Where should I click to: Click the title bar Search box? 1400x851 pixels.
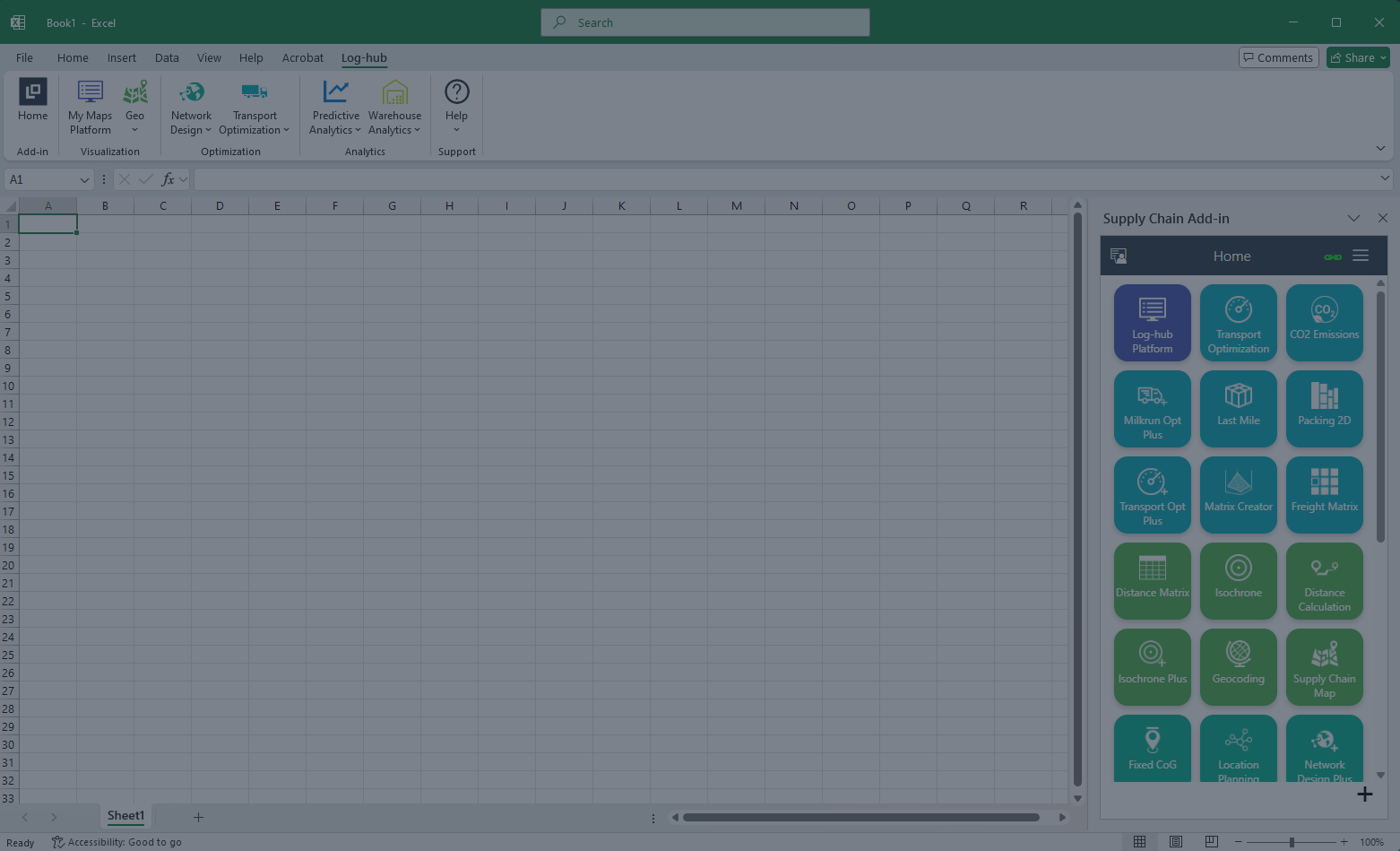[x=705, y=22]
